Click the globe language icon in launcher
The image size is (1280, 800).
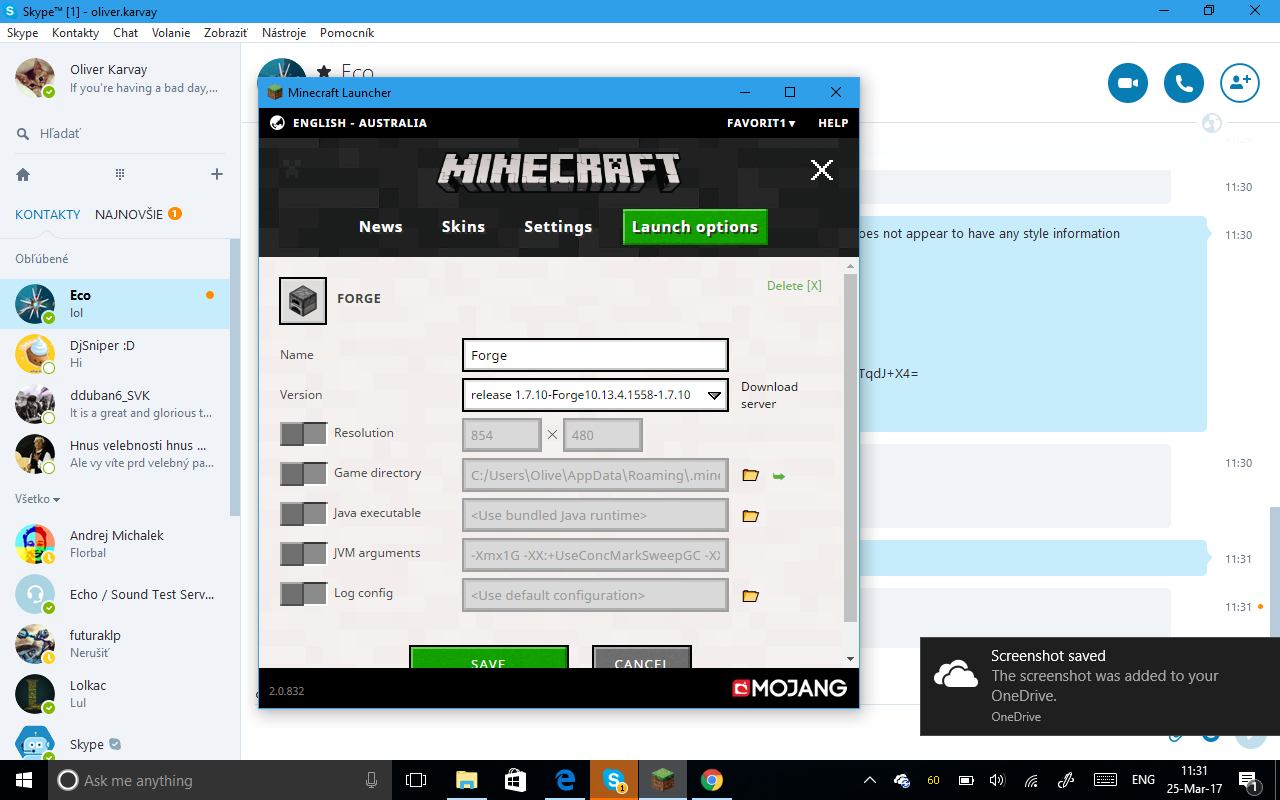(278, 123)
